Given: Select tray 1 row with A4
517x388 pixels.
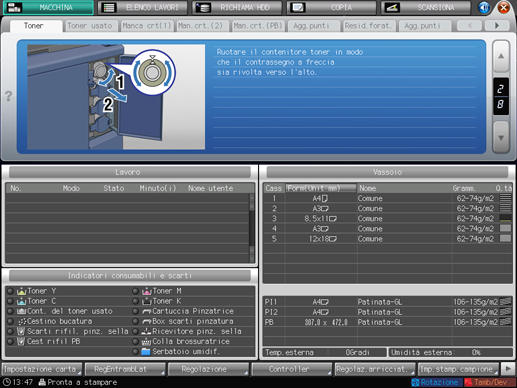Looking at the screenshot, I should tap(387, 198).
